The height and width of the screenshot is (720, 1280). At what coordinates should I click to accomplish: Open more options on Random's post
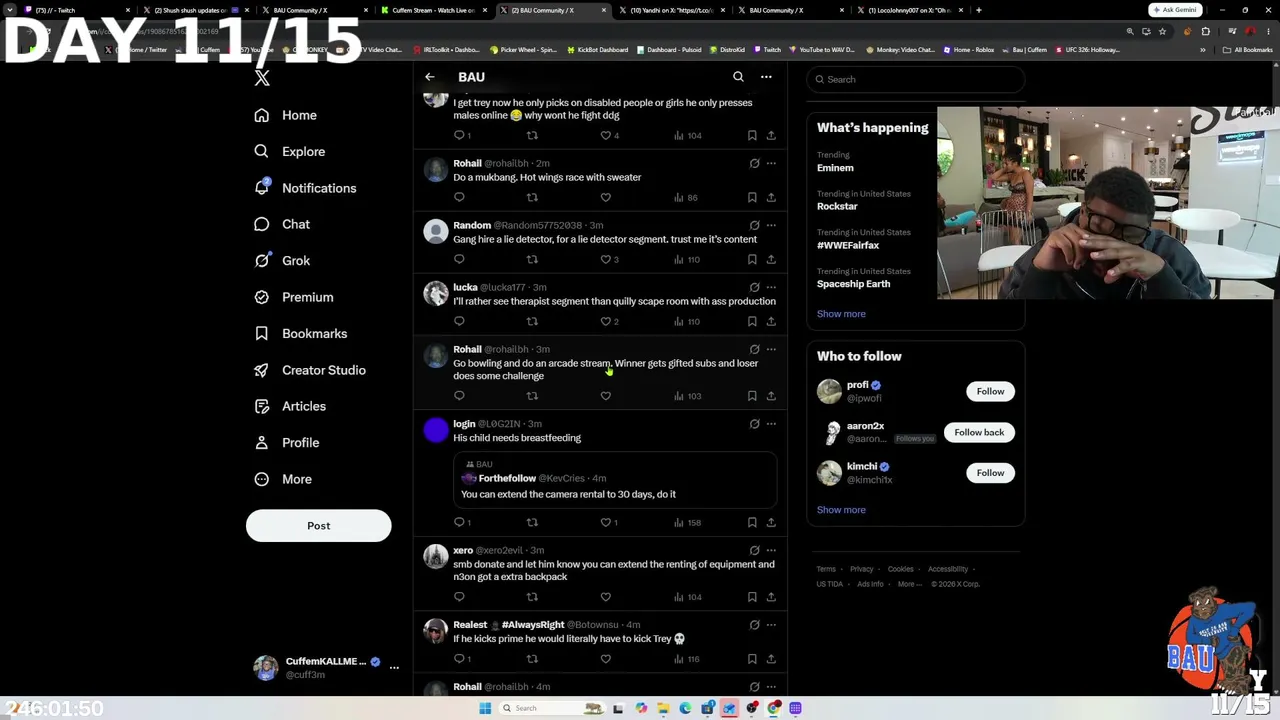pos(771,225)
